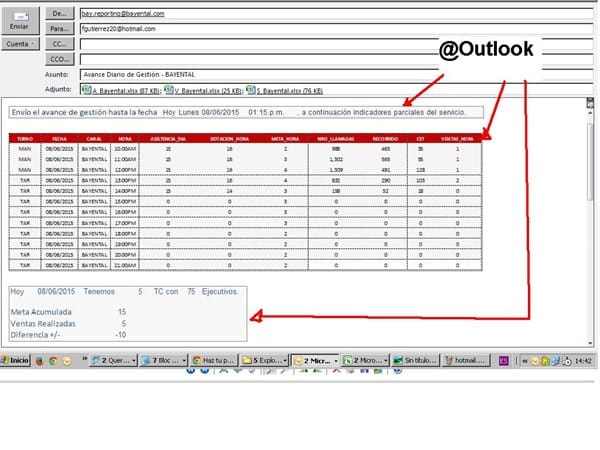The height and width of the screenshot is (450, 600).
Task: Click the -10 difference value
Action: point(121,335)
